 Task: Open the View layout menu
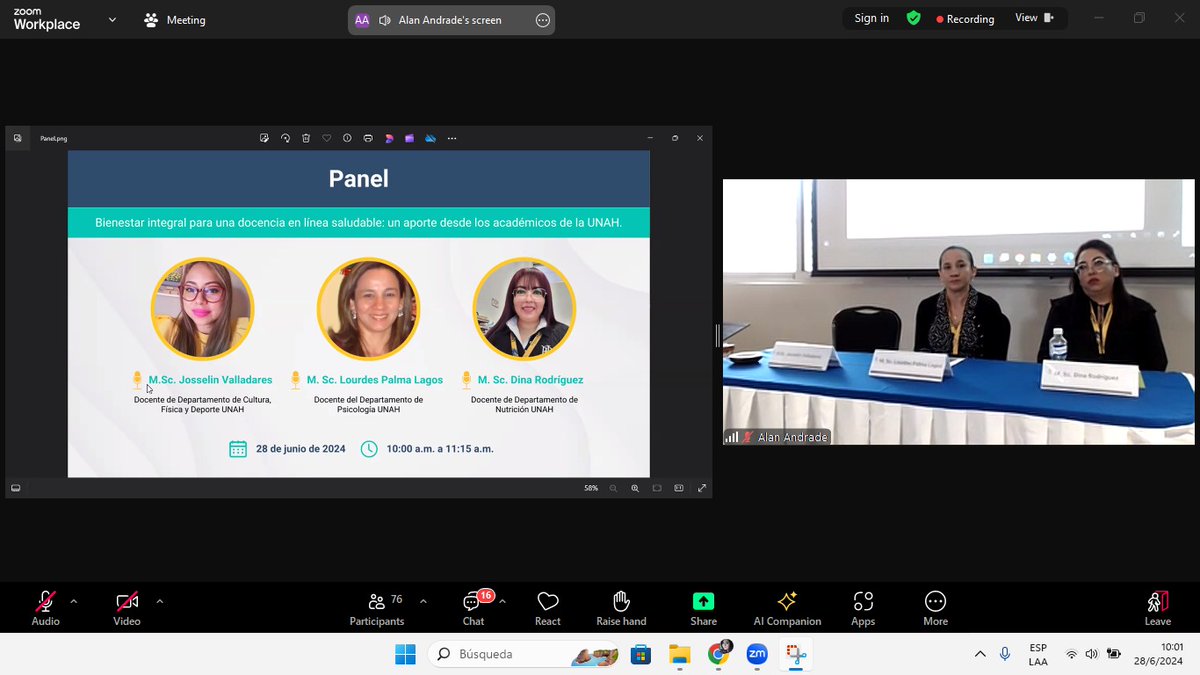pos(1034,18)
